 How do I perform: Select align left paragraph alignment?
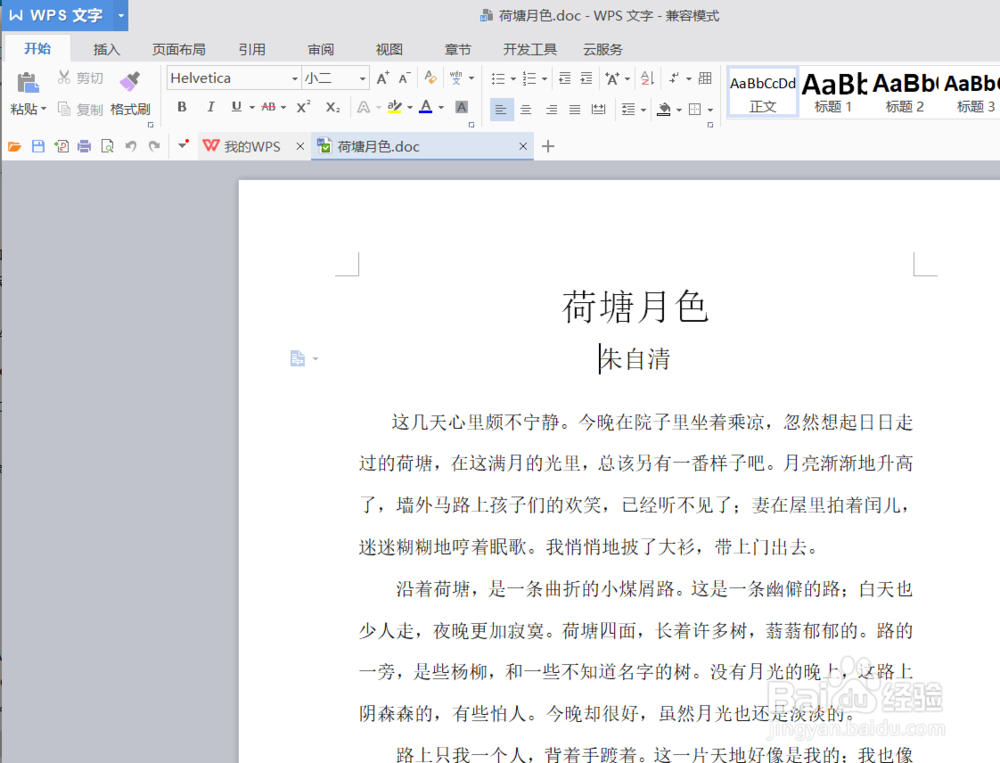501,110
